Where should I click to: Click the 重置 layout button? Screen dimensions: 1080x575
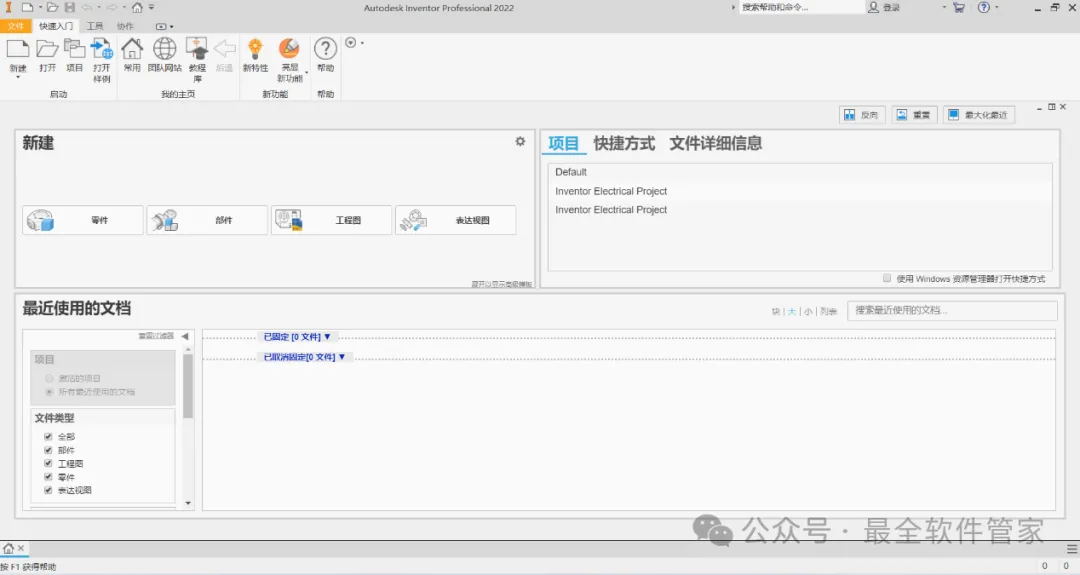pyautogui.click(x=914, y=115)
